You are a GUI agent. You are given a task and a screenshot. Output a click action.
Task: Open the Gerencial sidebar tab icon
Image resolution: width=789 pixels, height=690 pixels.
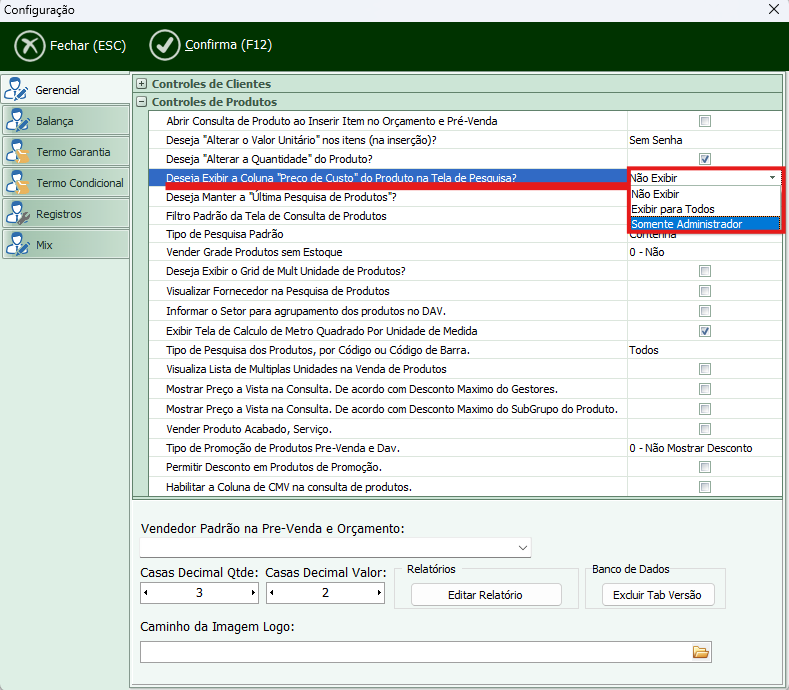(18, 90)
